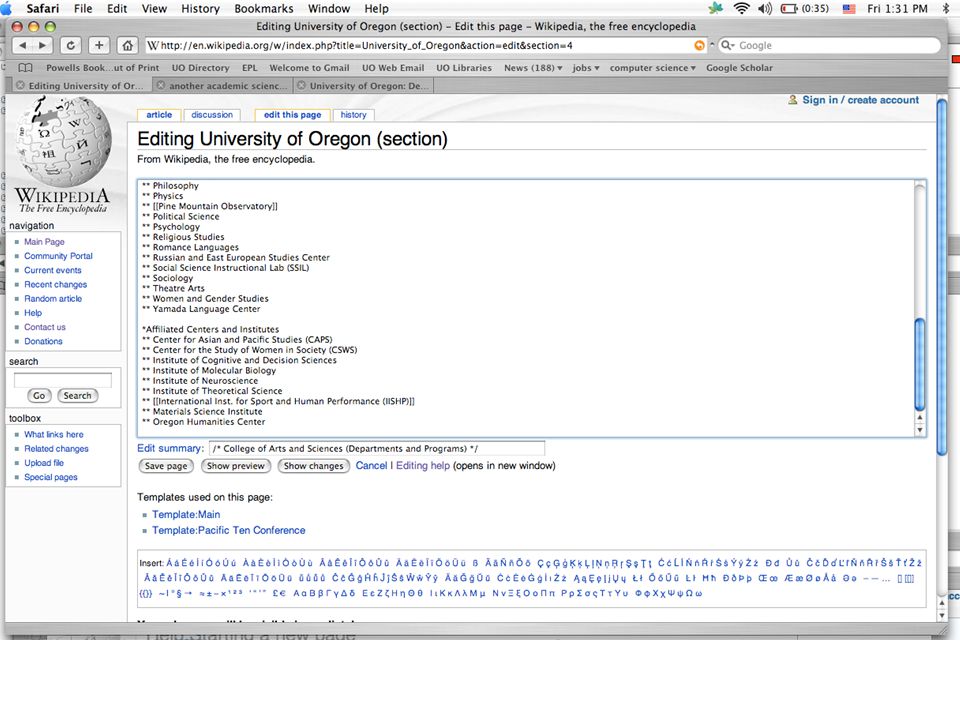The height and width of the screenshot is (720, 960).
Task: Open the Random article link
Action: (x=53, y=299)
